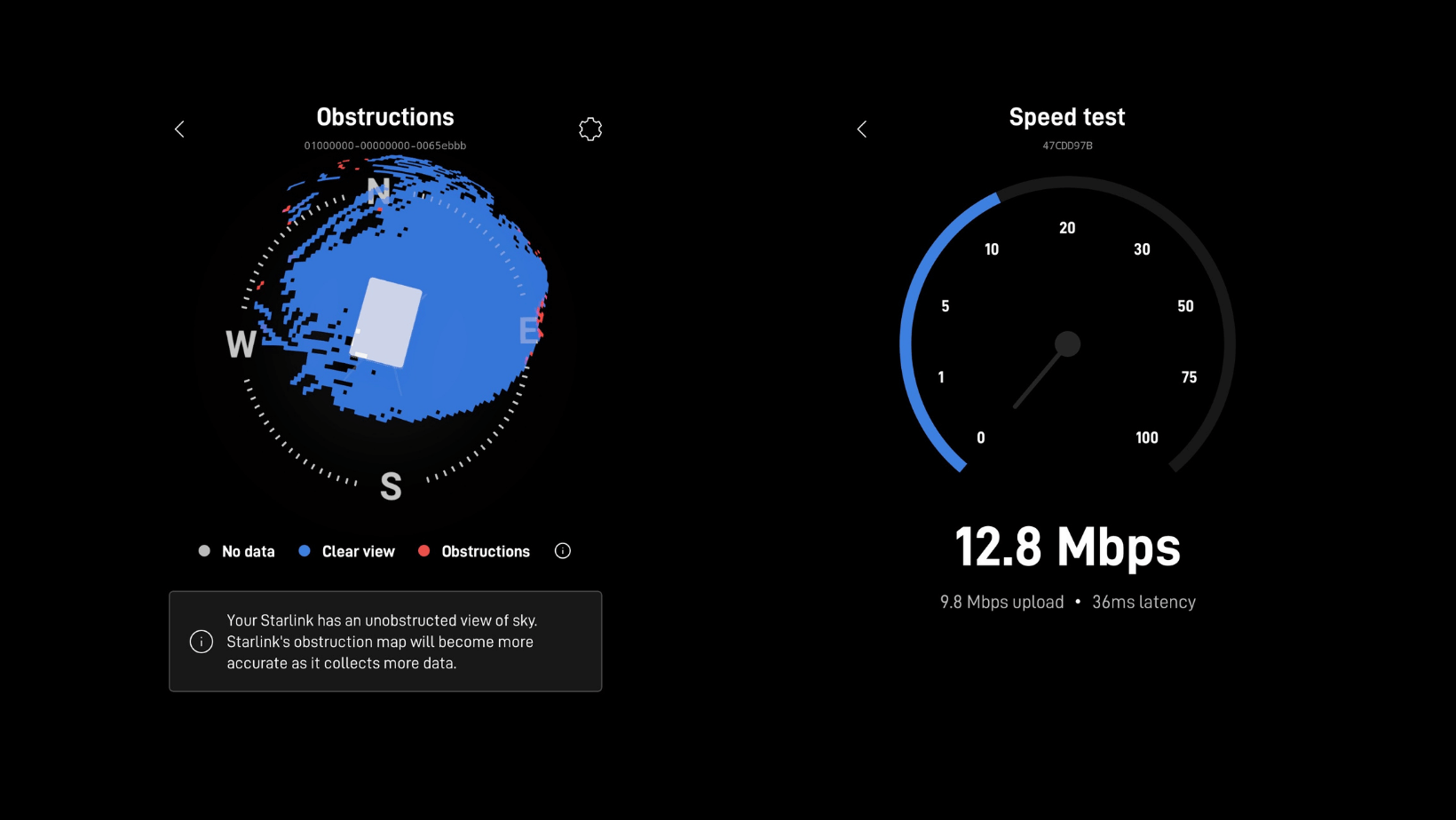
Task: Click the N compass marker
Action: click(379, 191)
